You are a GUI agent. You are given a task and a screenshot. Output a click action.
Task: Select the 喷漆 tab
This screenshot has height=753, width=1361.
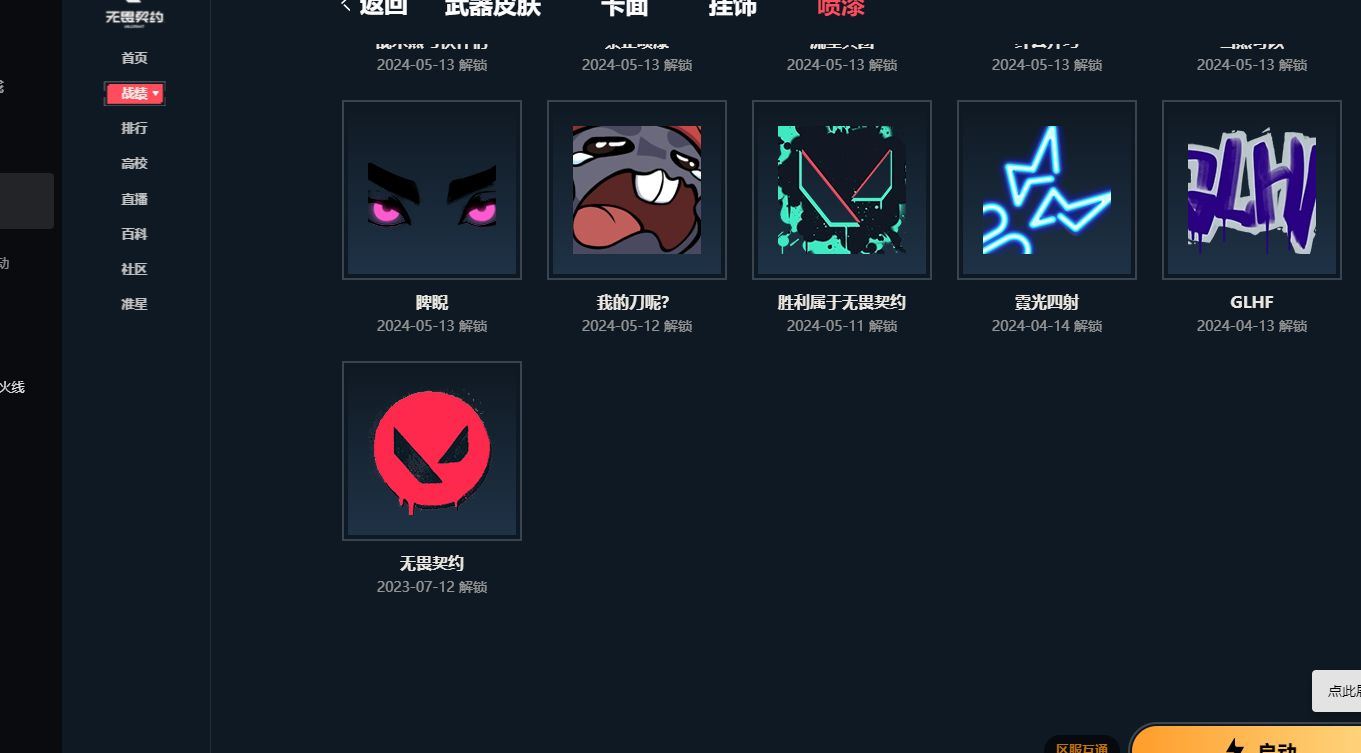tap(841, 8)
